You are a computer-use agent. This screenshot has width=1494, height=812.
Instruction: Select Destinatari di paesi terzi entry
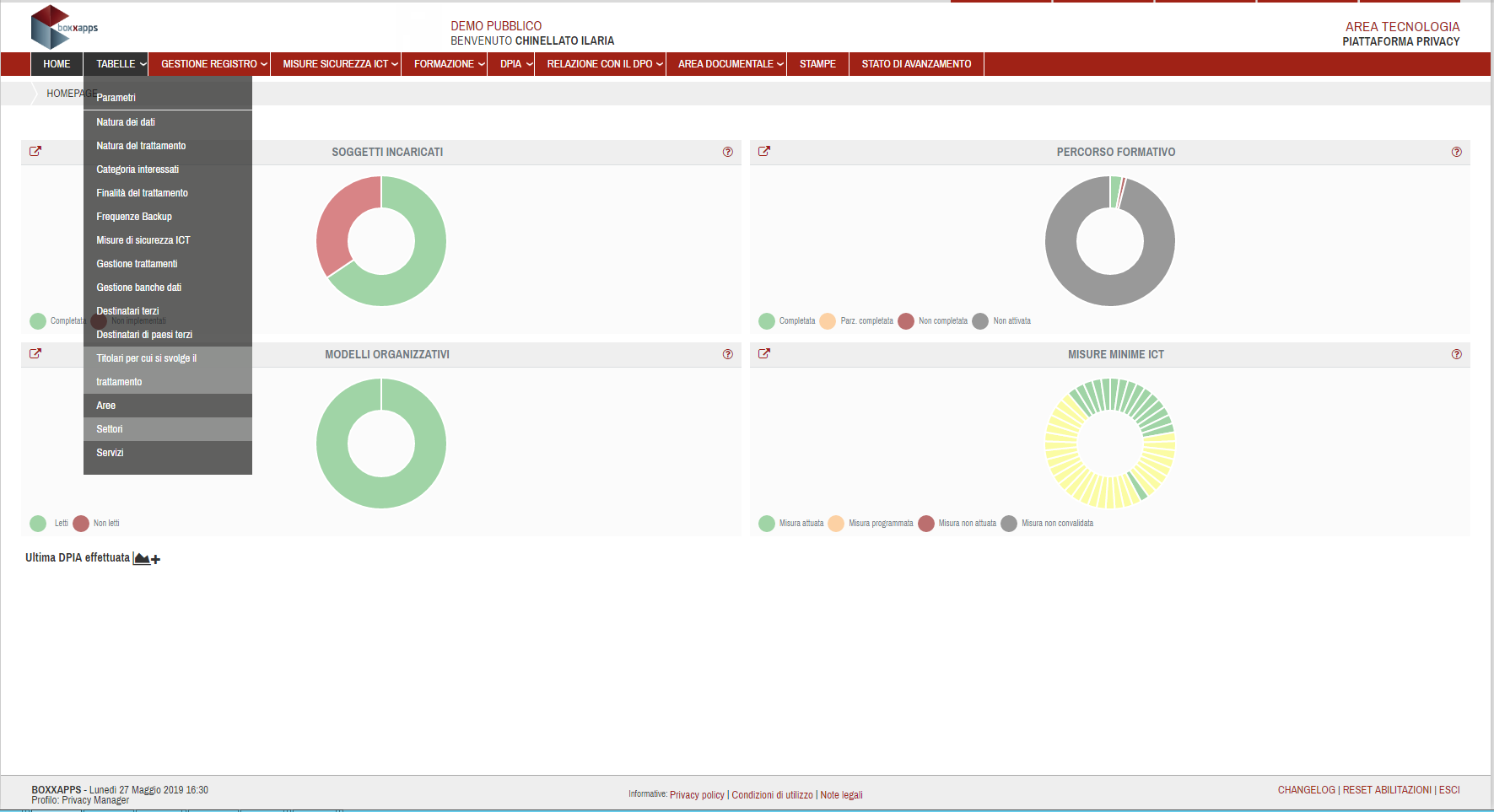click(x=168, y=335)
